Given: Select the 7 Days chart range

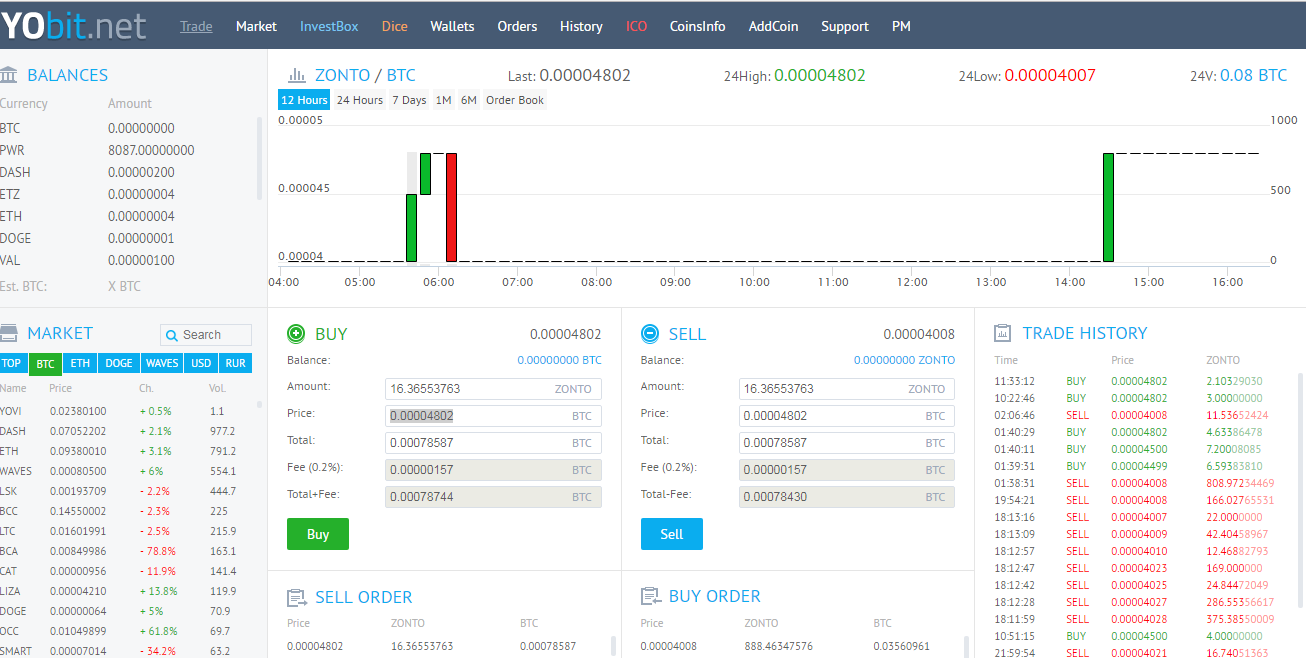Looking at the screenshot, I should click(x=409, y=100).
